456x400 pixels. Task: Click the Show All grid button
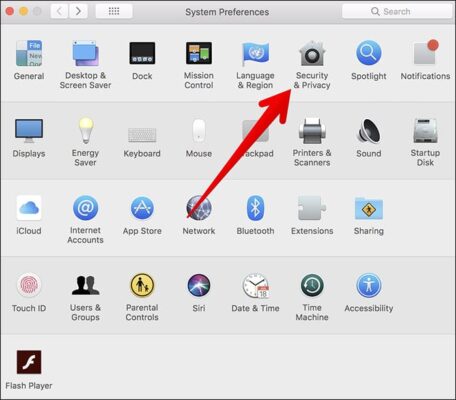[x=114, y=11]
